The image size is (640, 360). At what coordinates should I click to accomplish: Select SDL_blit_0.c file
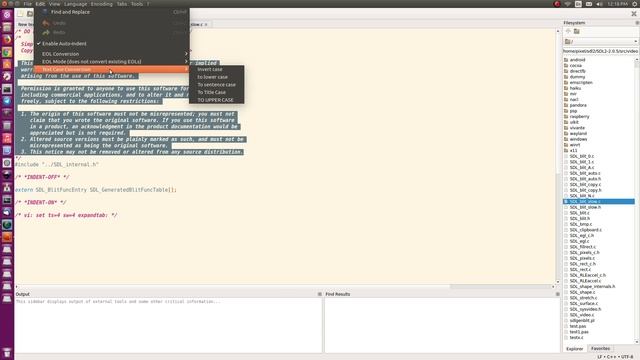[x=582, y=156]
